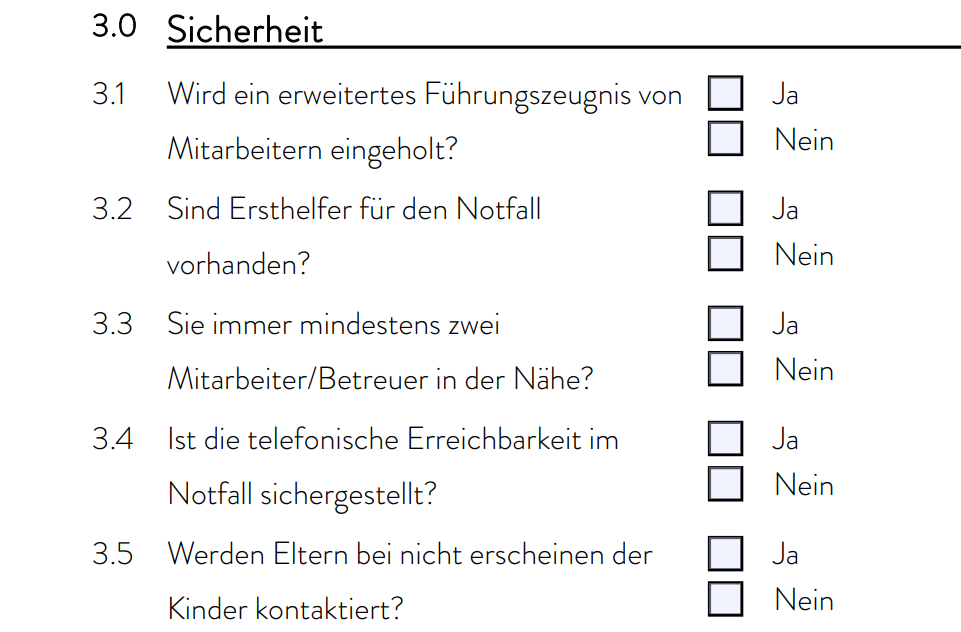
Task: Click the question text about Ersthelfer für den Notfall
Action: pyautogui.click(x=354, y=237)
